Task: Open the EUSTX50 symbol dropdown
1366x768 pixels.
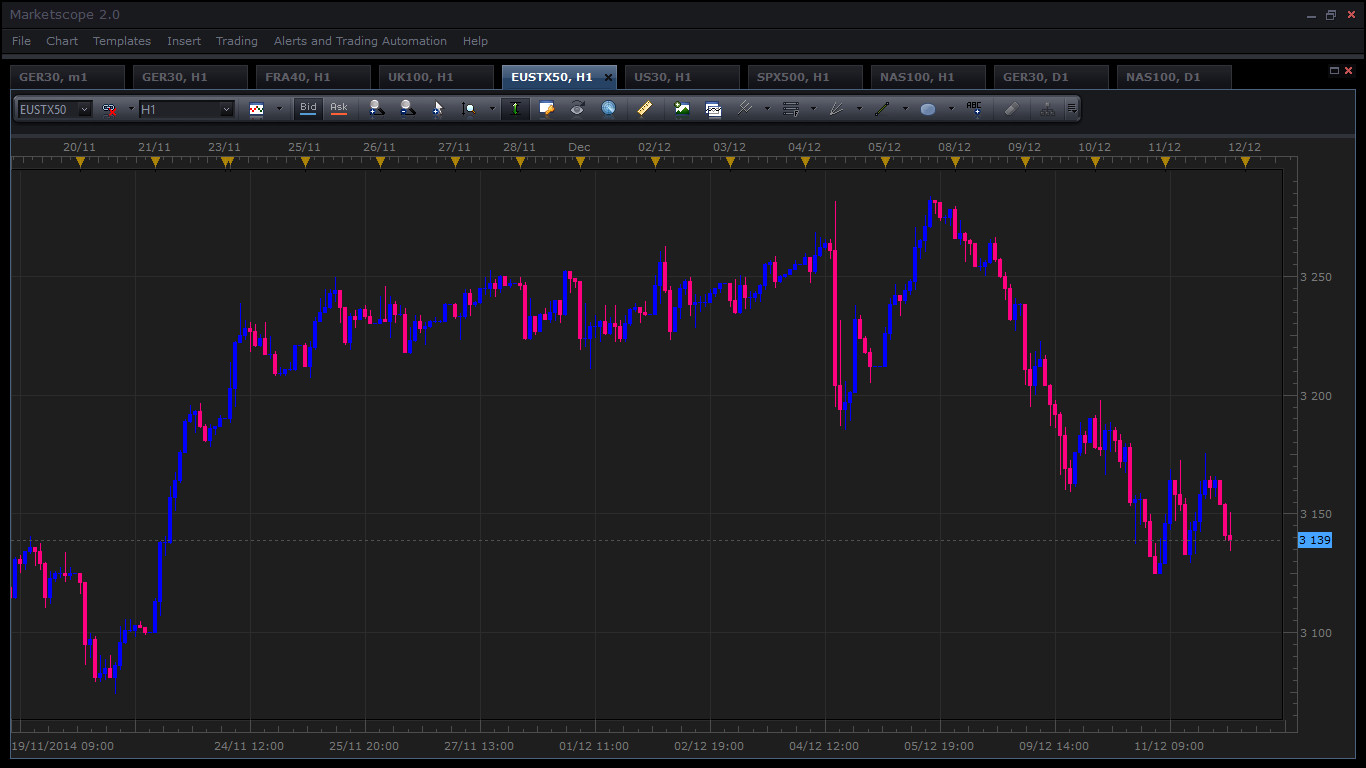Action: [x=55, y=109]
